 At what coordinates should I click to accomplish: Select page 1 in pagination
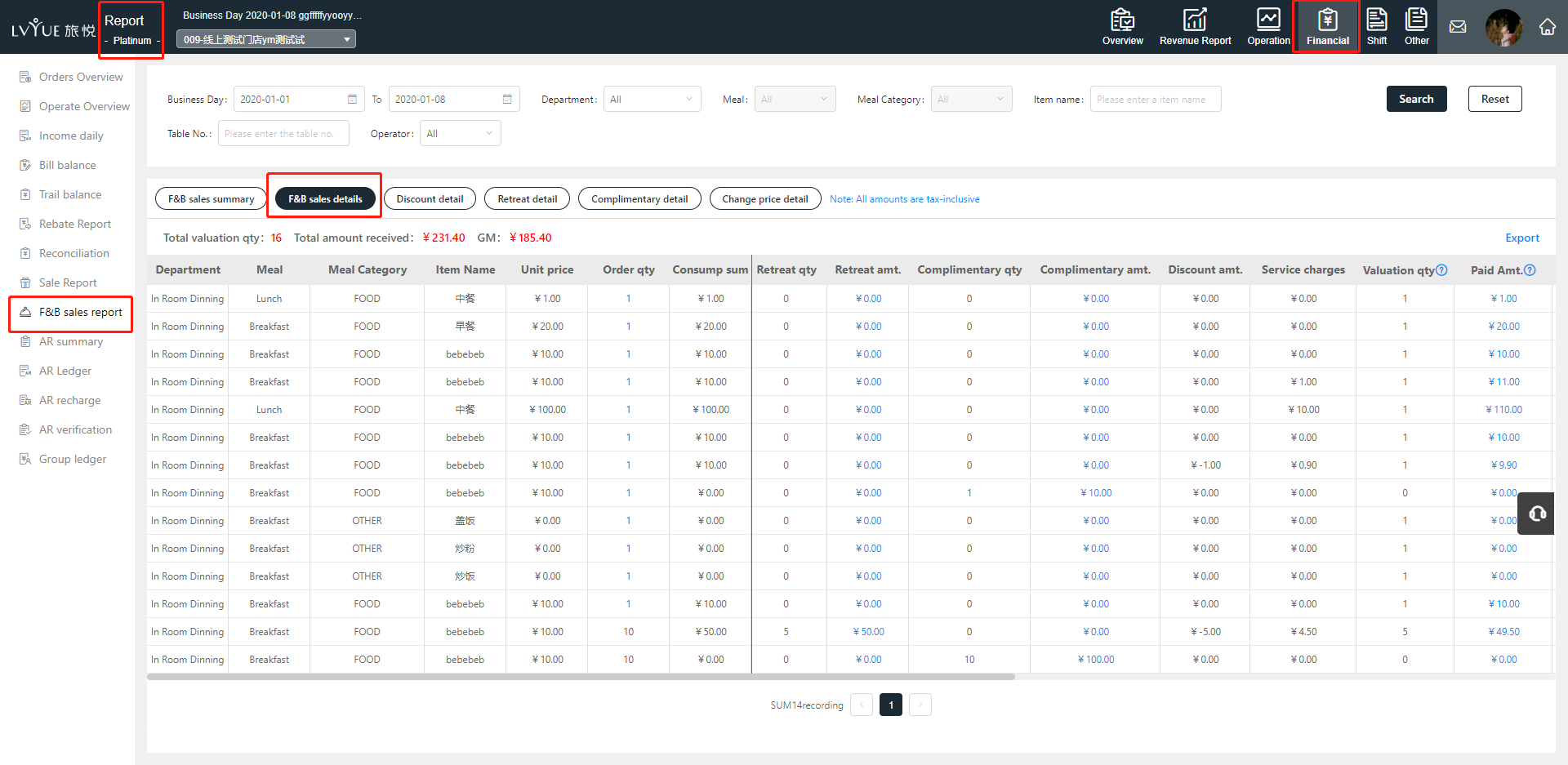[891, 705]
